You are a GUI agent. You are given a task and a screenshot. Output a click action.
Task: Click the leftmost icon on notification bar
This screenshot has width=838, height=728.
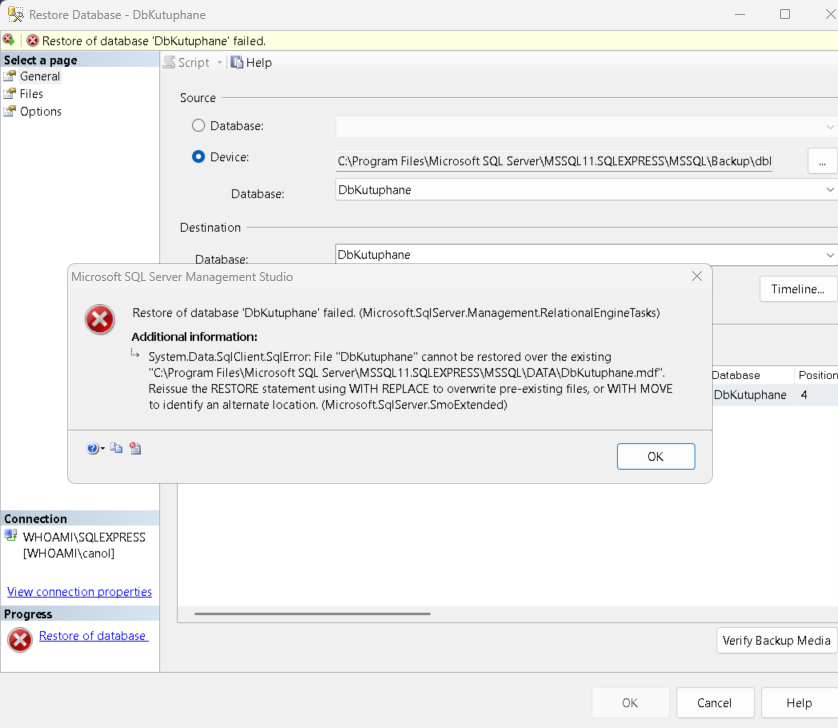click(8, 39)
